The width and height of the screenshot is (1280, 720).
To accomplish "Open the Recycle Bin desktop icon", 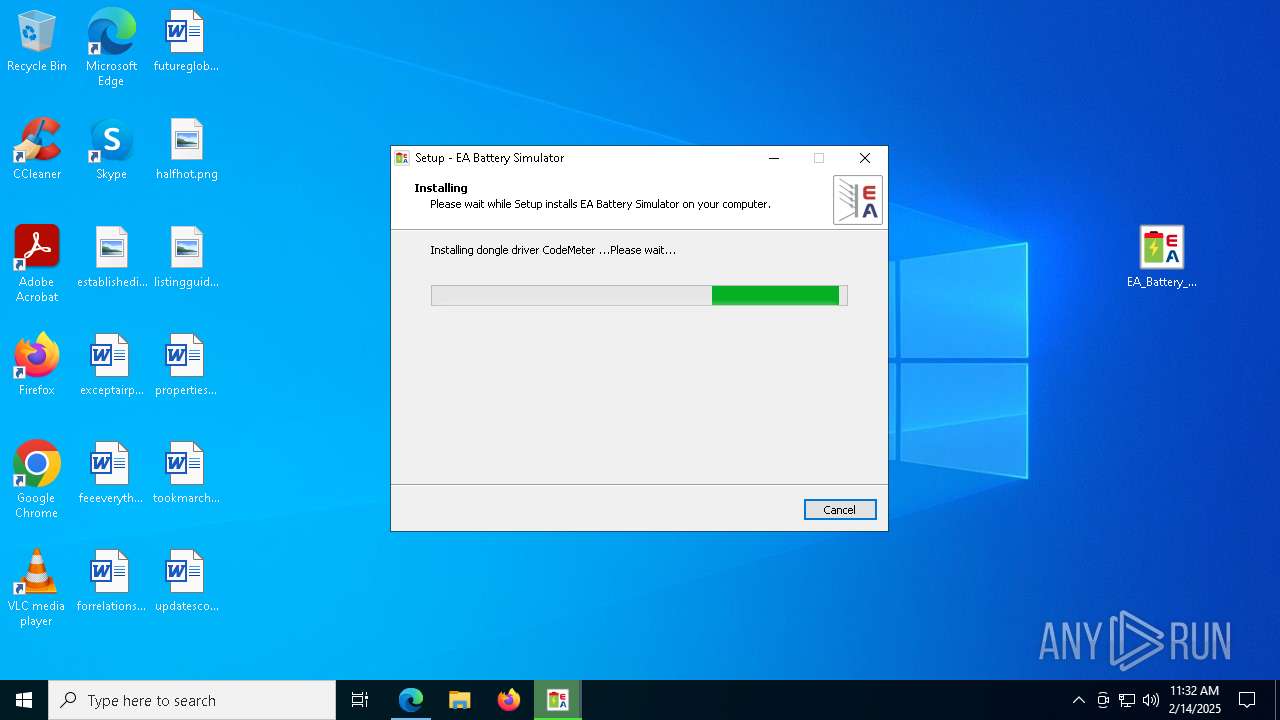I will click(x=37, y=42).
